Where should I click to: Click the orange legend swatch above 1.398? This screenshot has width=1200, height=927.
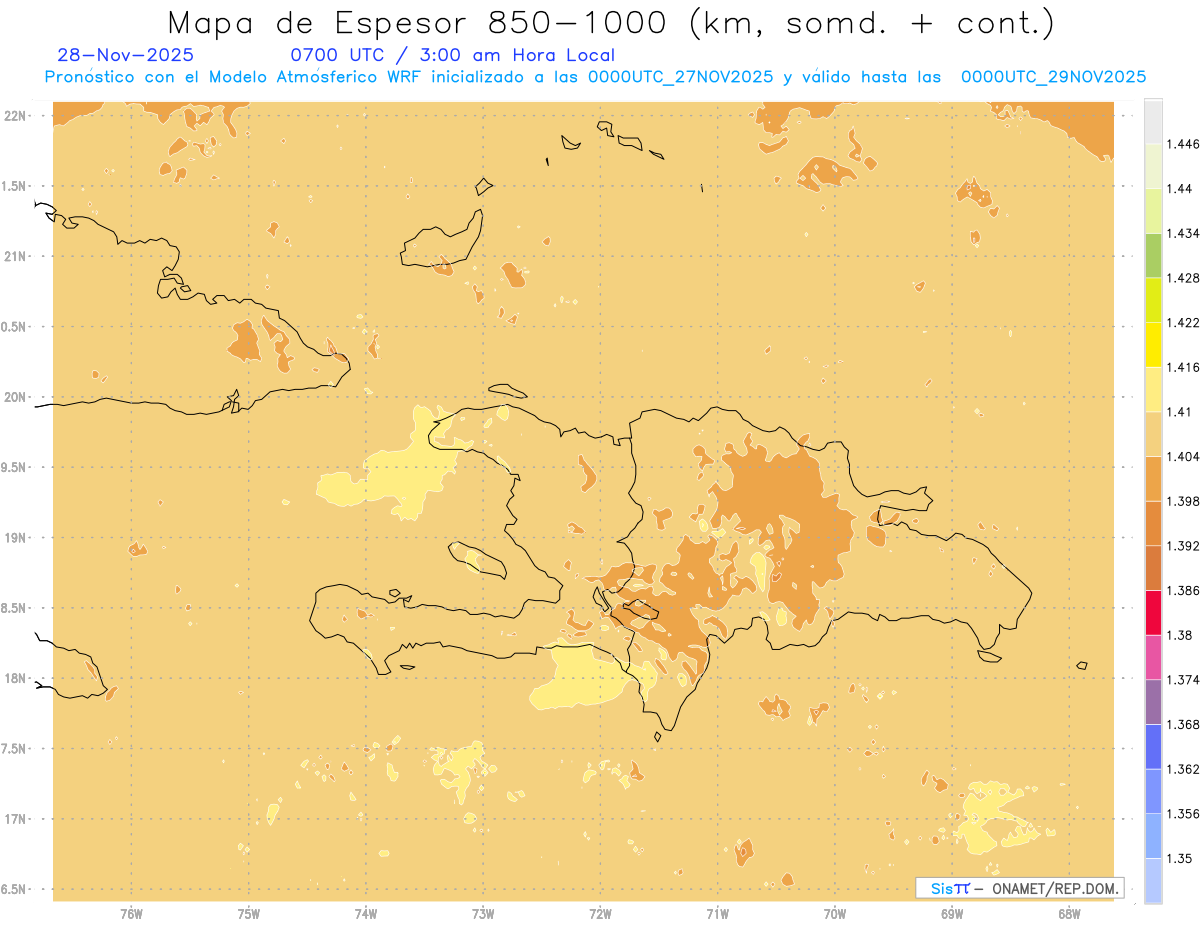pyautogui.click(x=1153, y=479)
